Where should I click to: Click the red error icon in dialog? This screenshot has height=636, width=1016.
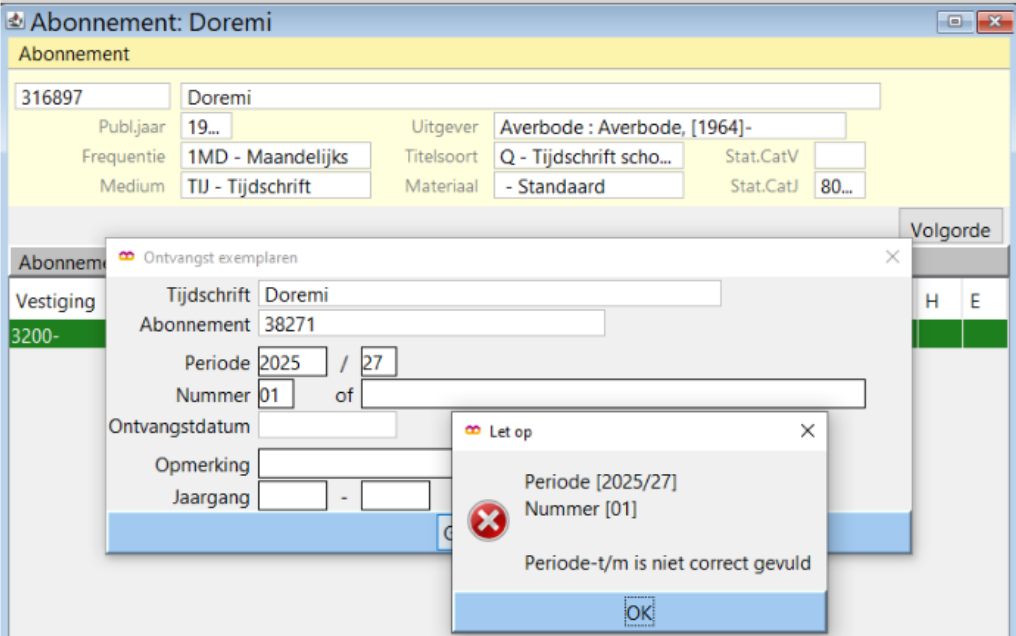click(x=488, y=521)
